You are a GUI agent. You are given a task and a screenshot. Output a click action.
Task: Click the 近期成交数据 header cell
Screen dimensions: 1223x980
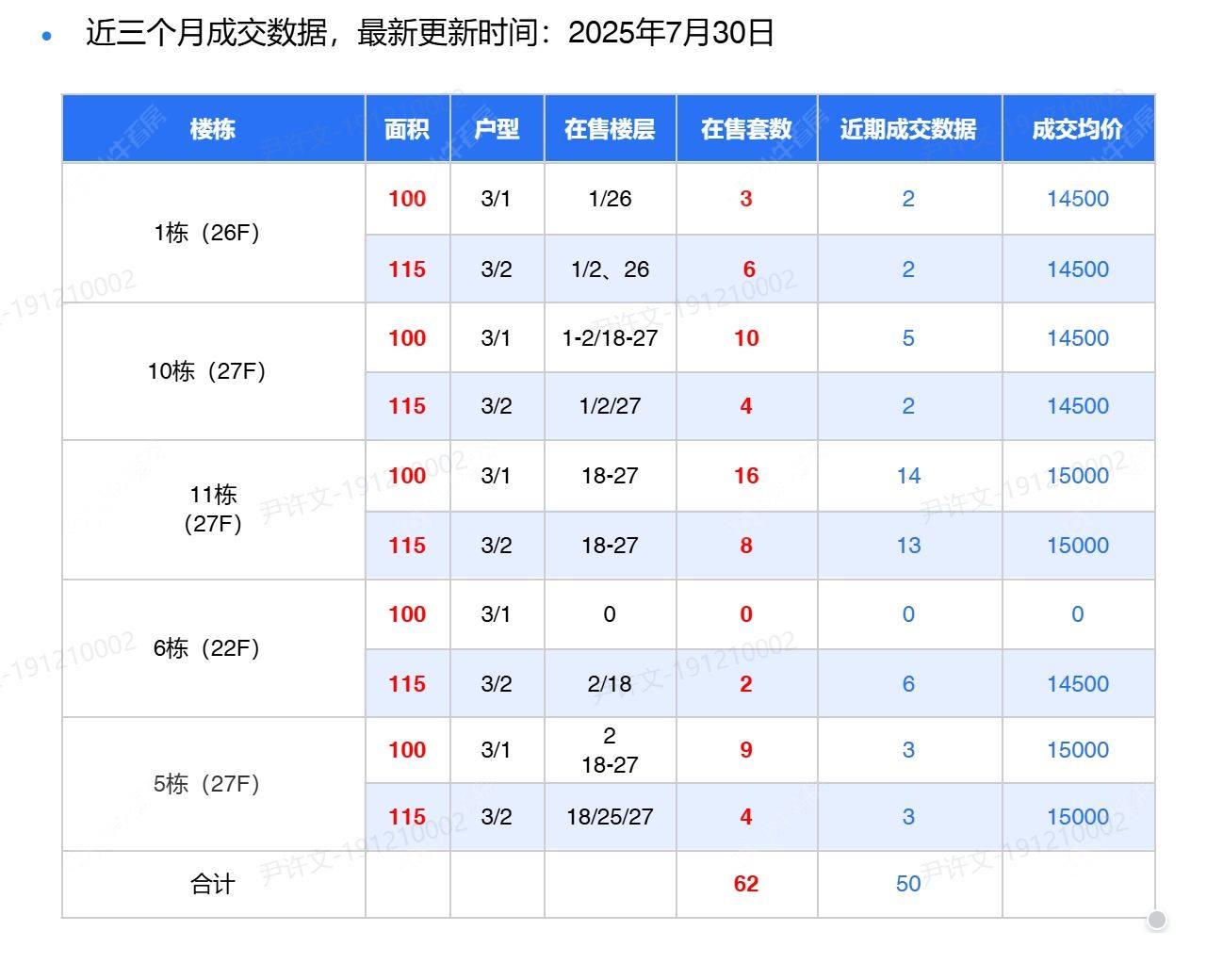click(908, 129)
